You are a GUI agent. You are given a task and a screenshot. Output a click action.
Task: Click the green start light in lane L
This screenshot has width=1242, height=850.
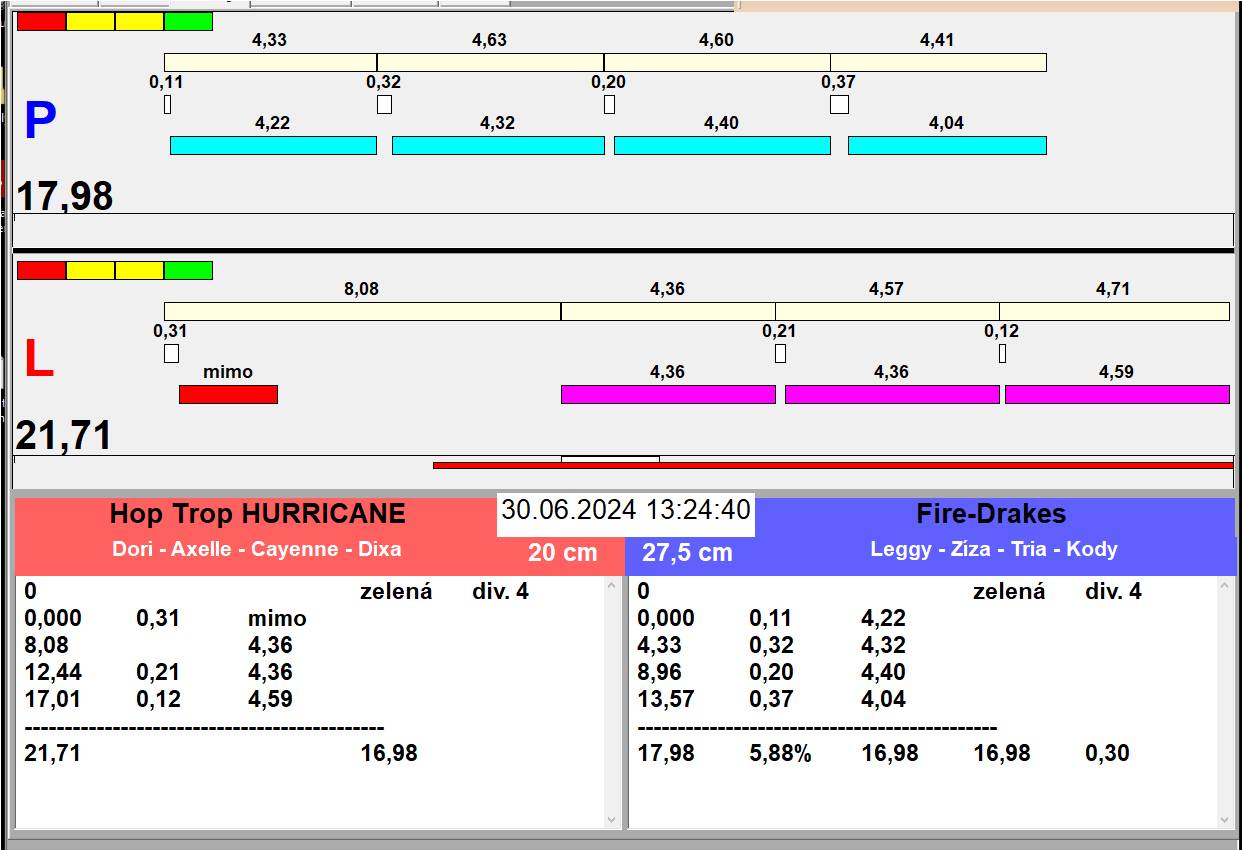coord(188,270)
